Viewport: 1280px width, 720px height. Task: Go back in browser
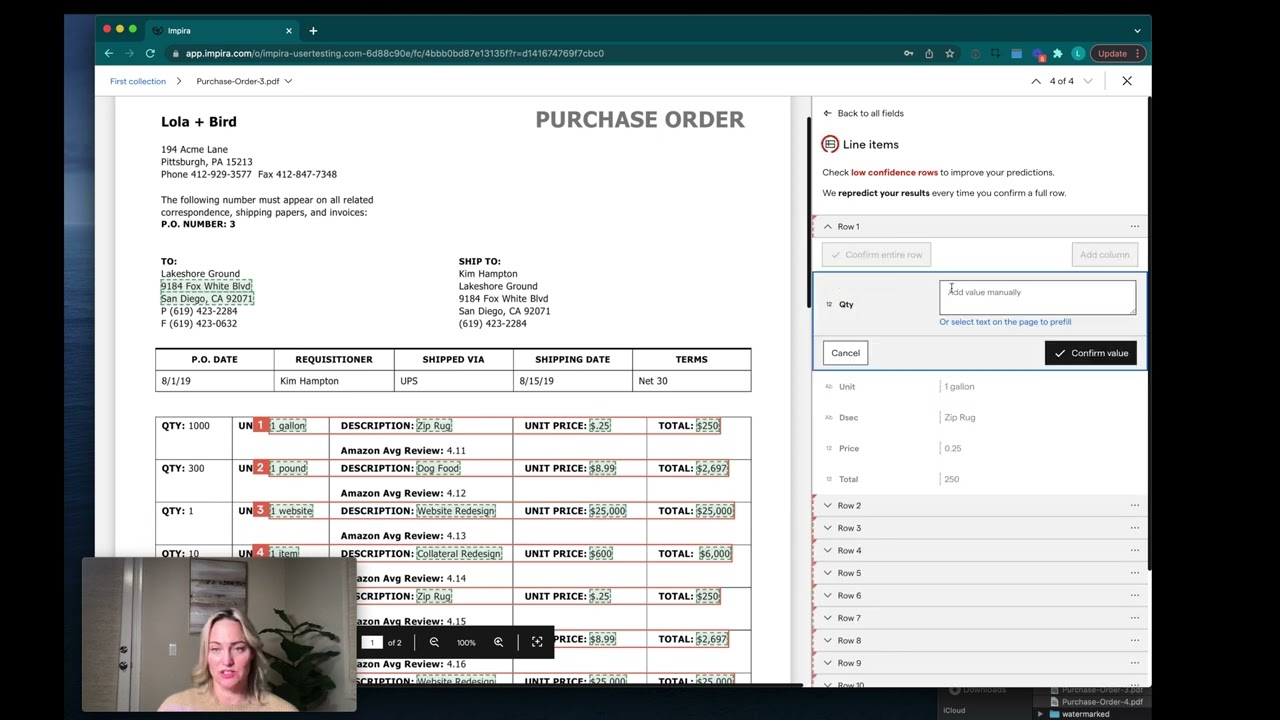(109, 53)
